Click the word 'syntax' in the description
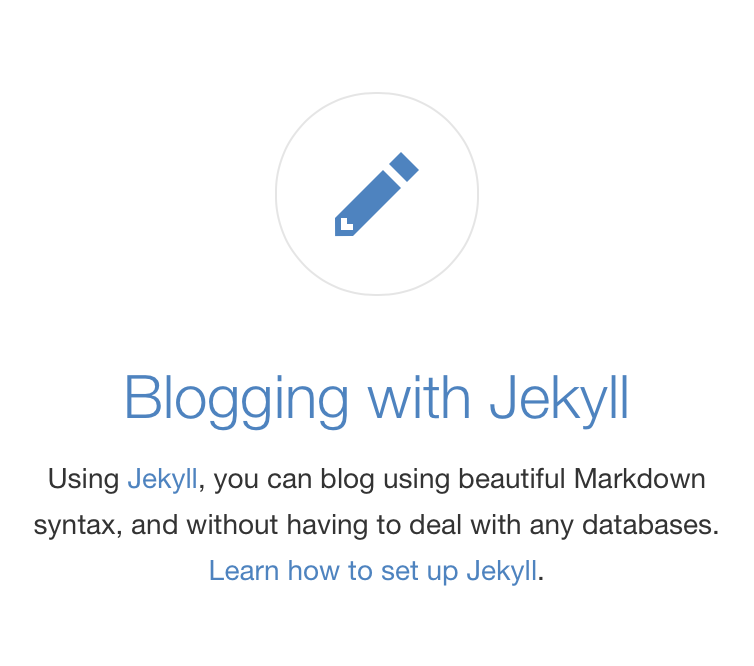Image resolution: width=754 pixels, height=666 pixels. pyautogui.click(x=75, y=526)
